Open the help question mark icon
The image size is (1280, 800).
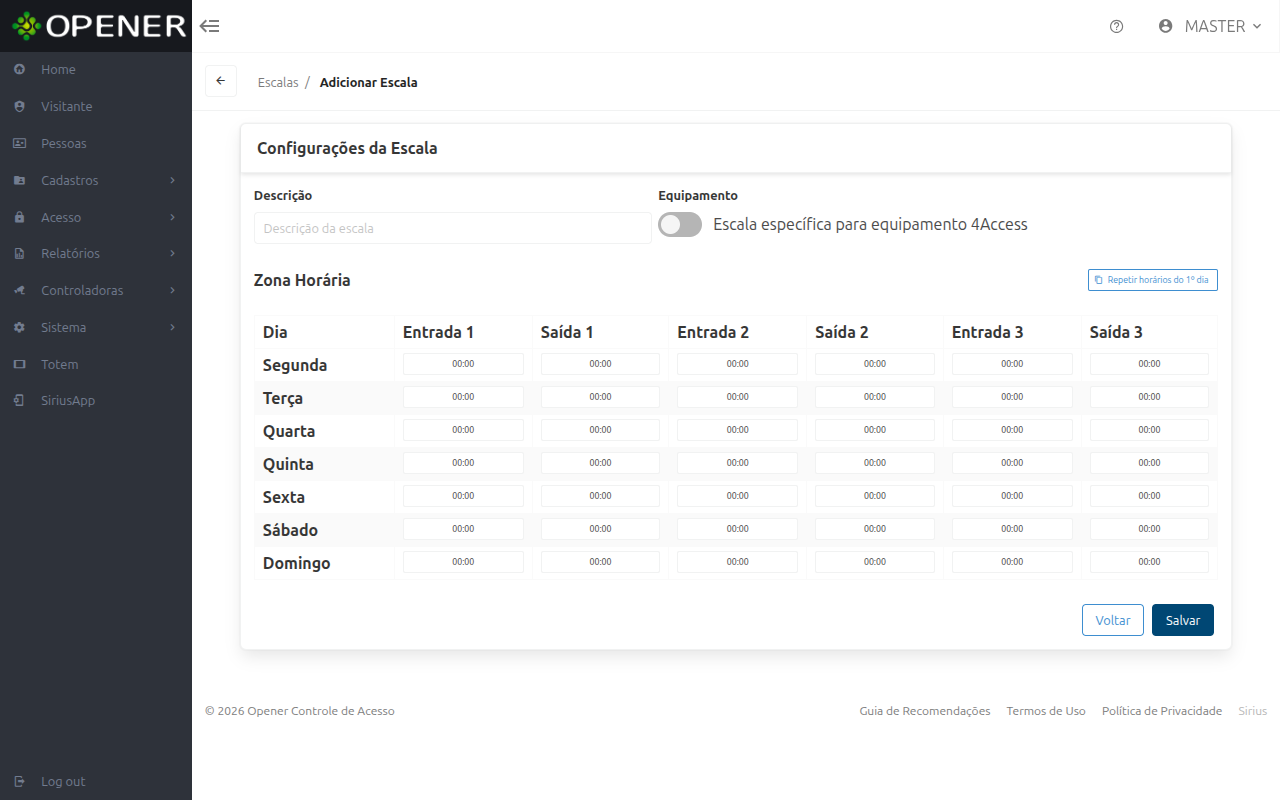1117,27
